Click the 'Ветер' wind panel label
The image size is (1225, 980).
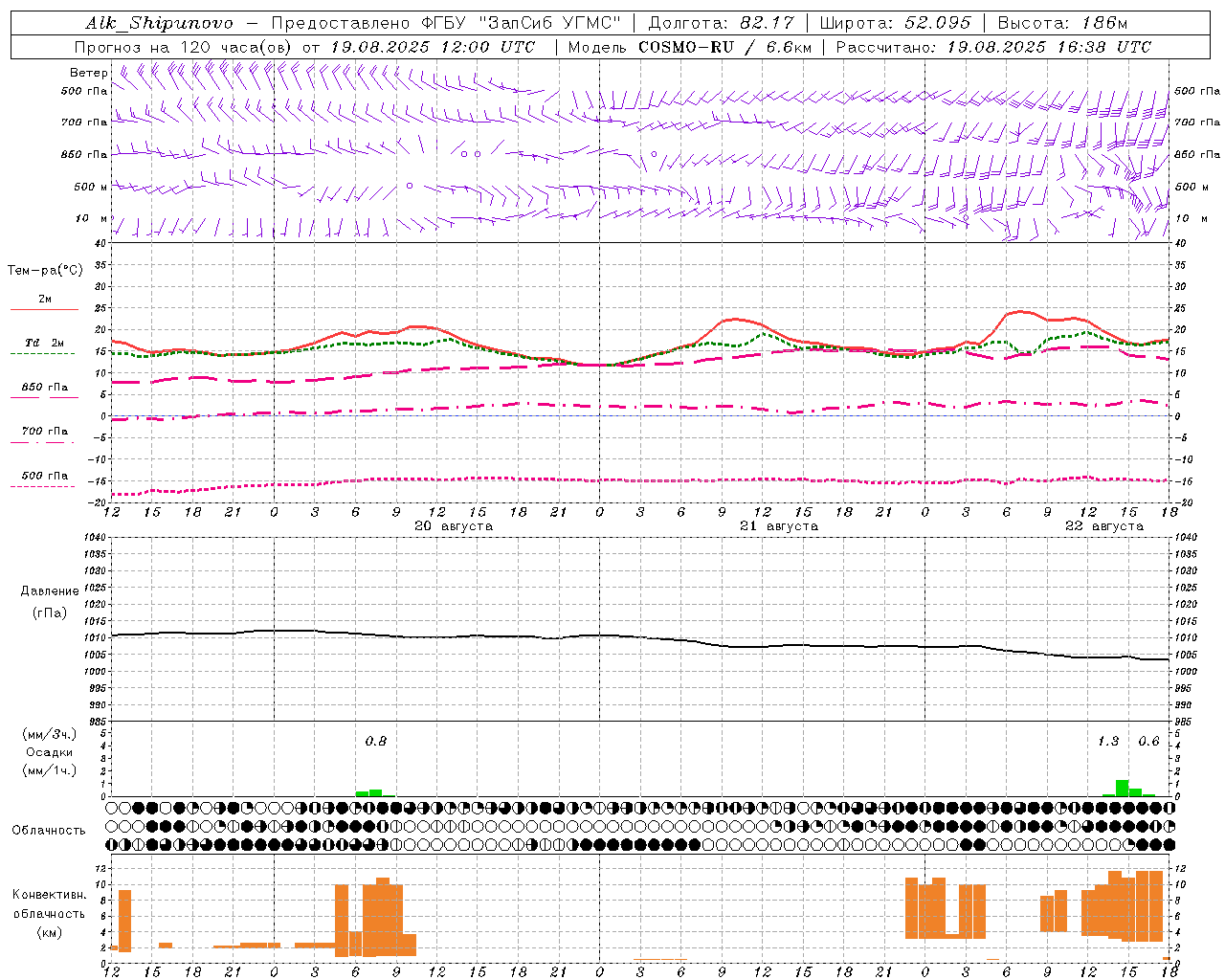tap(89, 73)
